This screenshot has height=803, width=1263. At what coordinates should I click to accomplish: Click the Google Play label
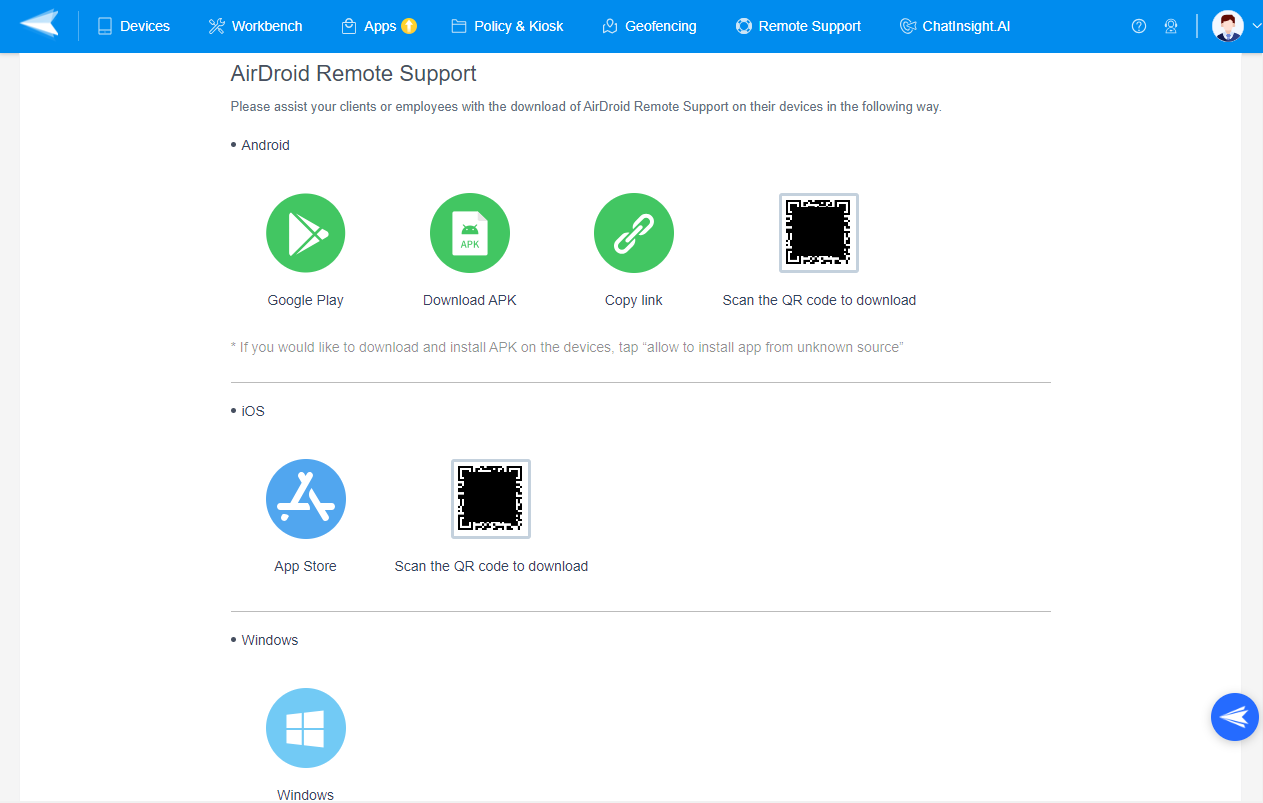pyautogui.click(x=306, y=300)
